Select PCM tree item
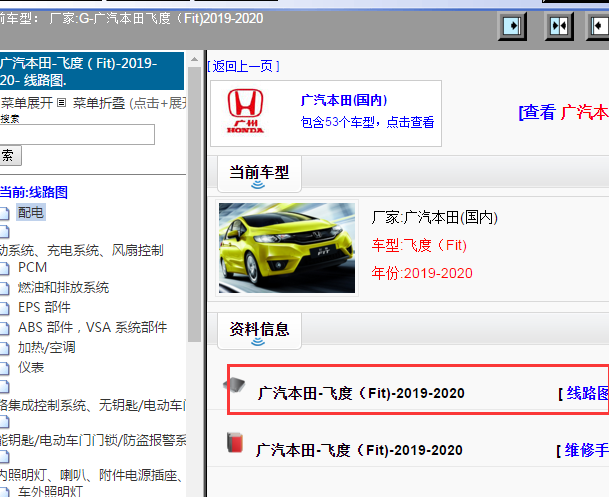 point(33,268)
